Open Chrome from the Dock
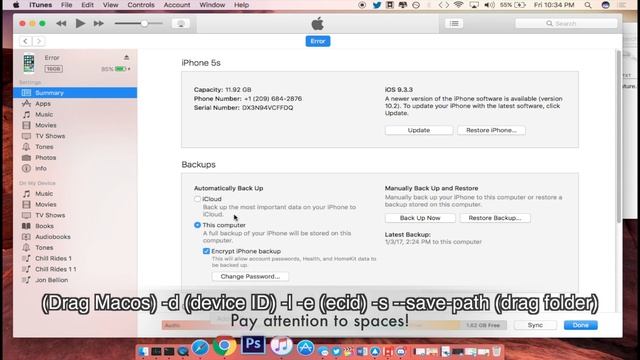Viewport: 640px width, 360px height. [224, 347]
